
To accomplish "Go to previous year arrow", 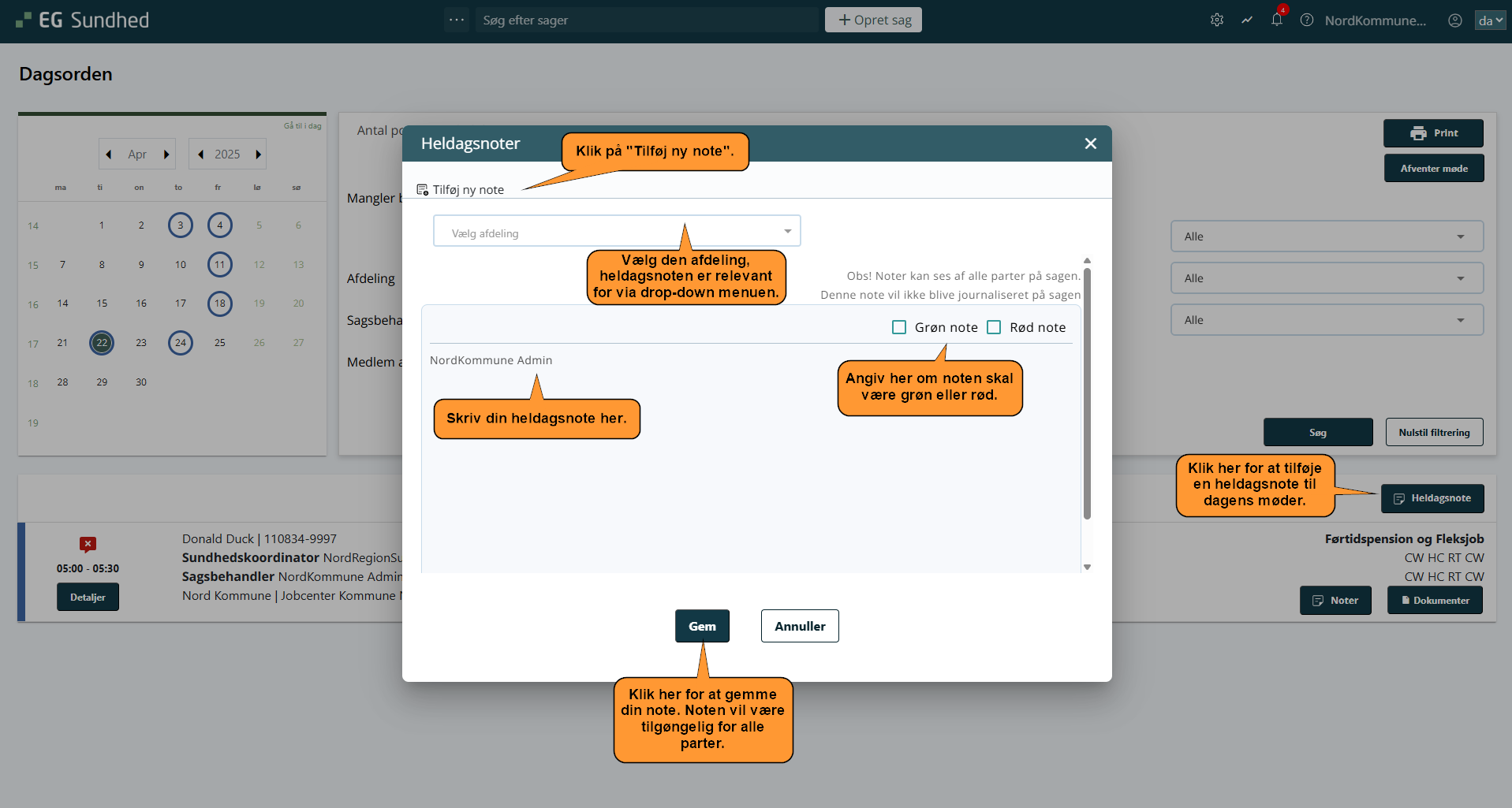I will tap(201, 155).
